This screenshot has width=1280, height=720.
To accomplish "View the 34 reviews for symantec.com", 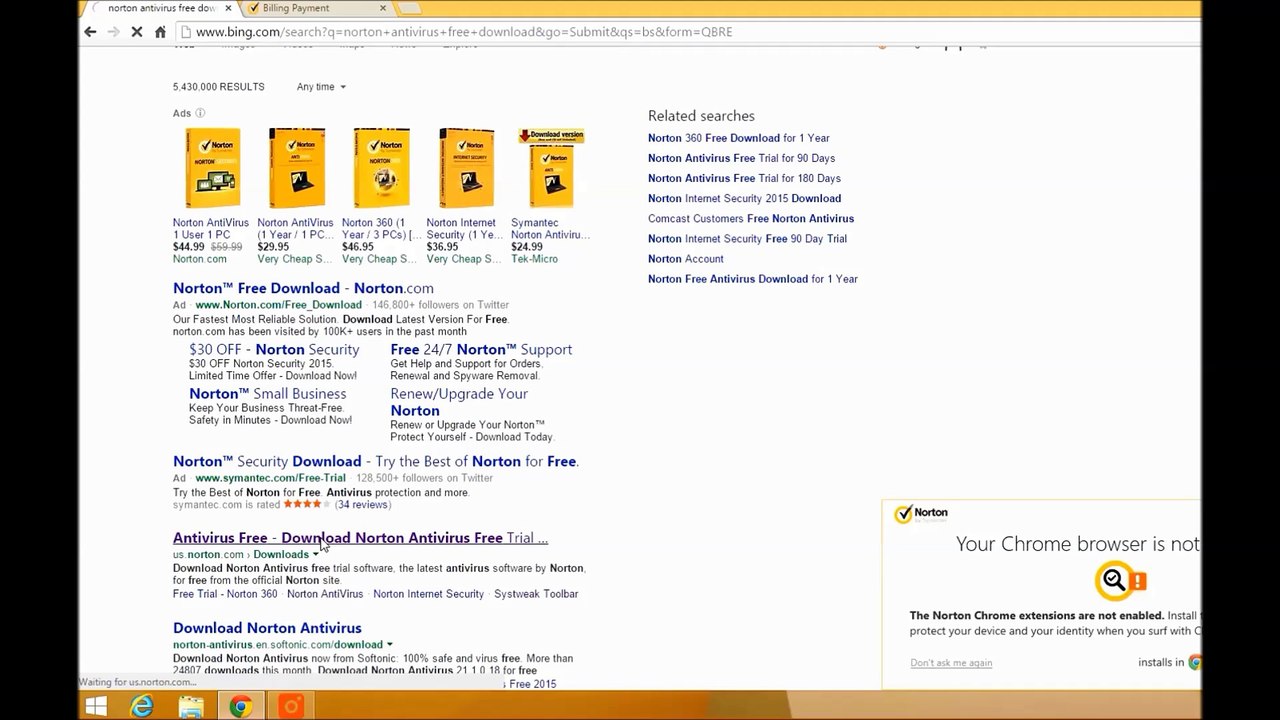I will coord(362,505).
